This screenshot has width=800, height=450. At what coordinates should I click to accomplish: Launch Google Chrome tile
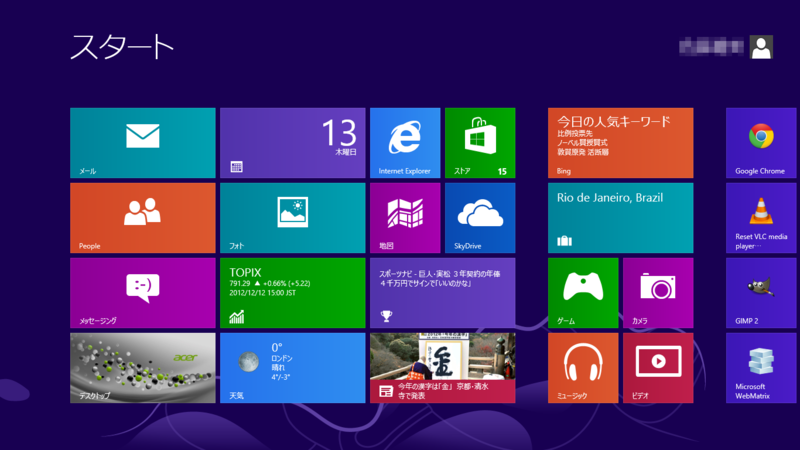761,143
